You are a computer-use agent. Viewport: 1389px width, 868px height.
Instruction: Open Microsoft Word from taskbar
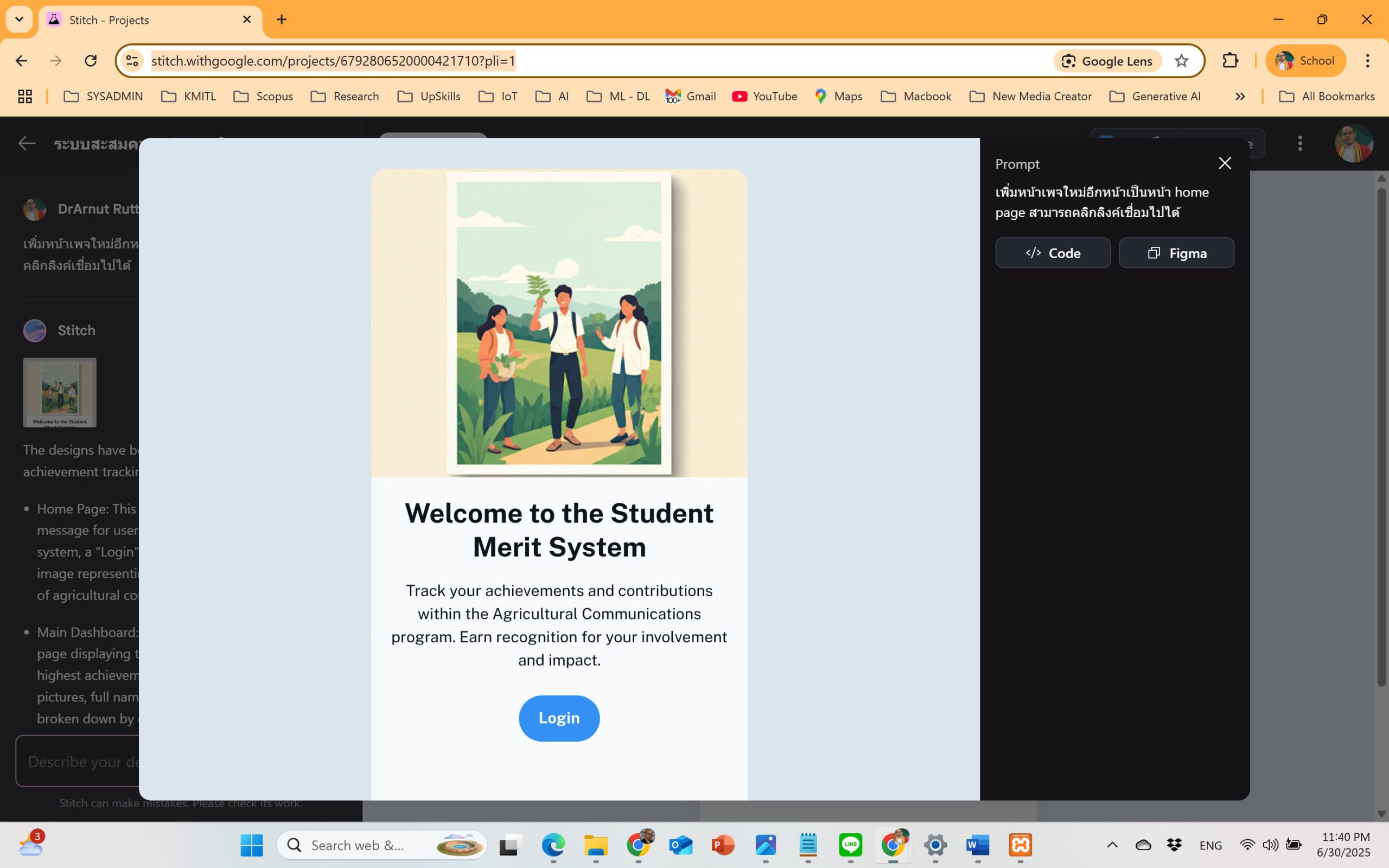pyautogui.click(x=978, y=845)
